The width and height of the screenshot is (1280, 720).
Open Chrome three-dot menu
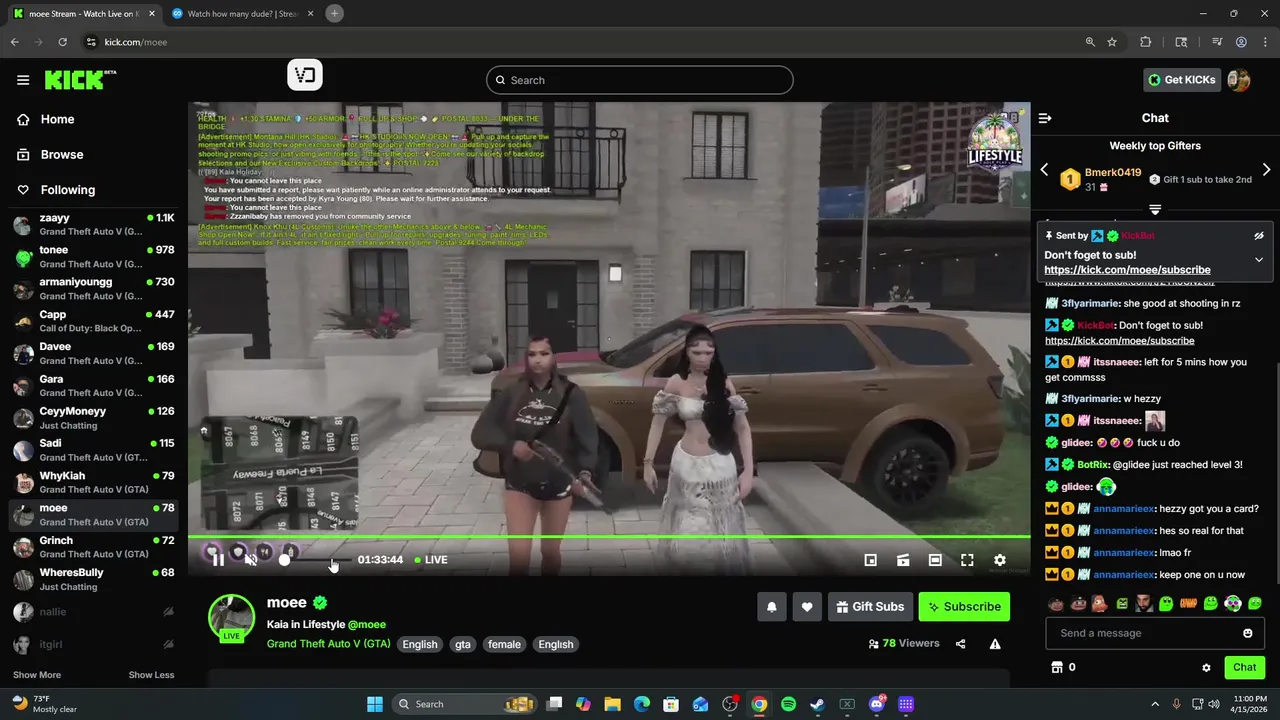1264,42
